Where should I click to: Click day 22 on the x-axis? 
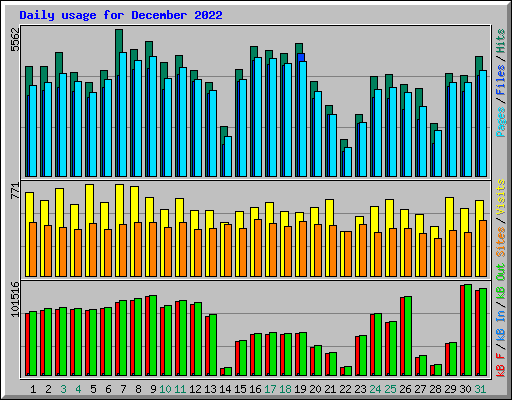click(345, 389)
